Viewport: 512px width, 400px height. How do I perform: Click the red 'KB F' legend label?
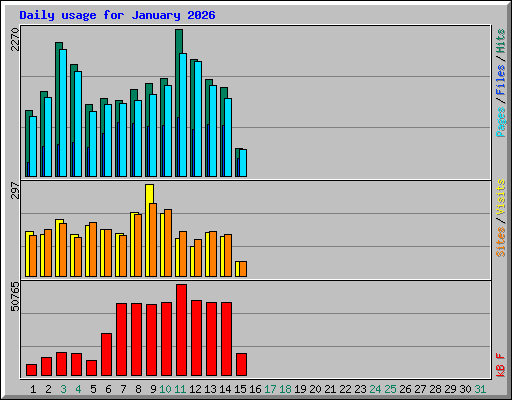pyautogui.click(x=500, y=365)
